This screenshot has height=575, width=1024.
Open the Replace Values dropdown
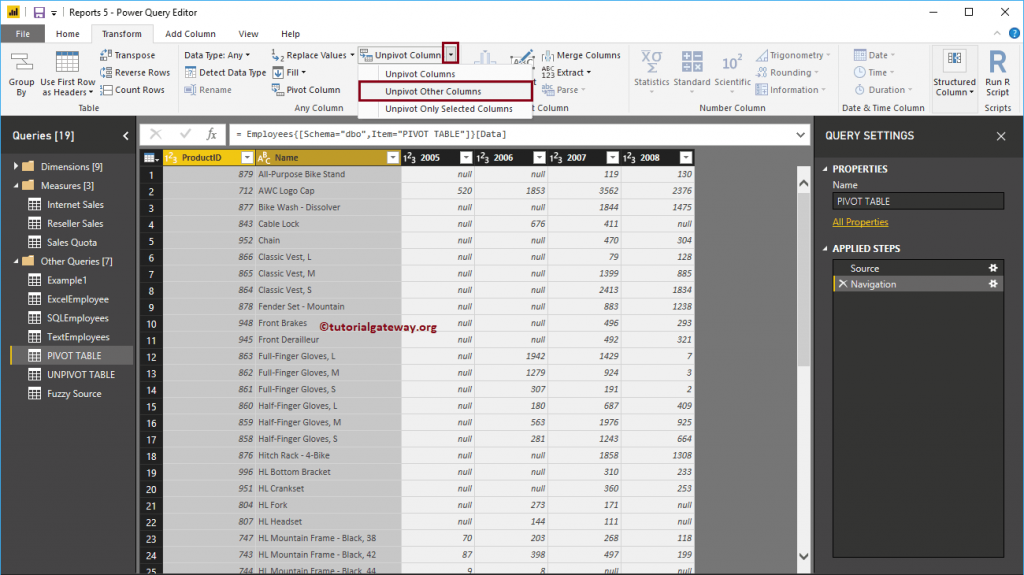tap(352, 55)
